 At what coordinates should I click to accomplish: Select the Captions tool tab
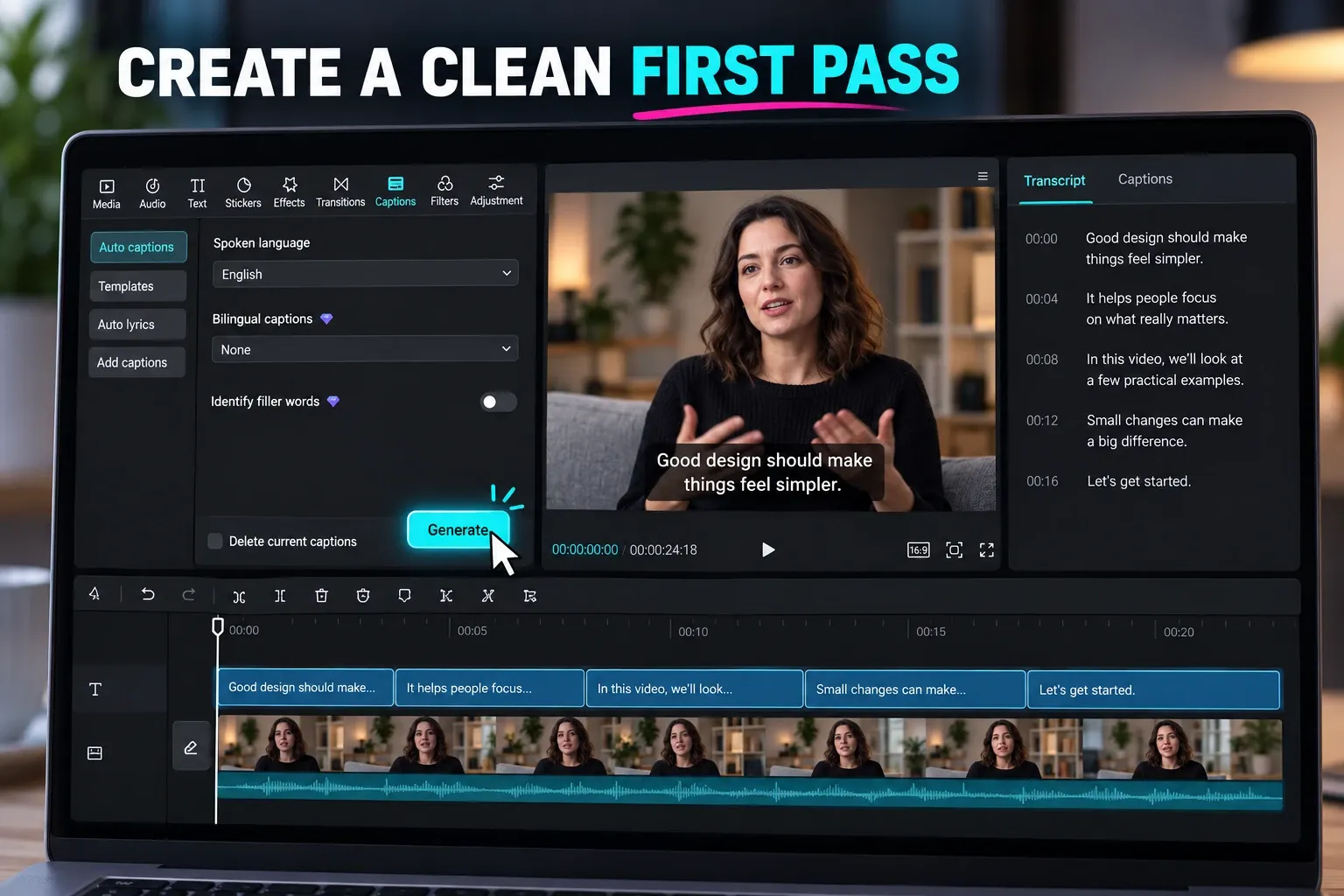[395, 192]
